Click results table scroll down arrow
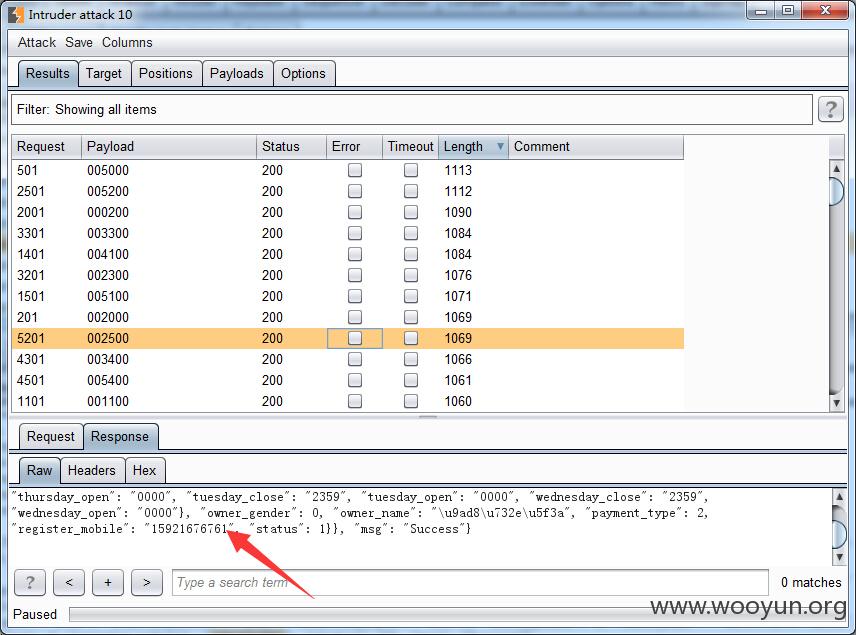Image resolution: width=856 pixels, height=635 pixels. click(836, 403)
